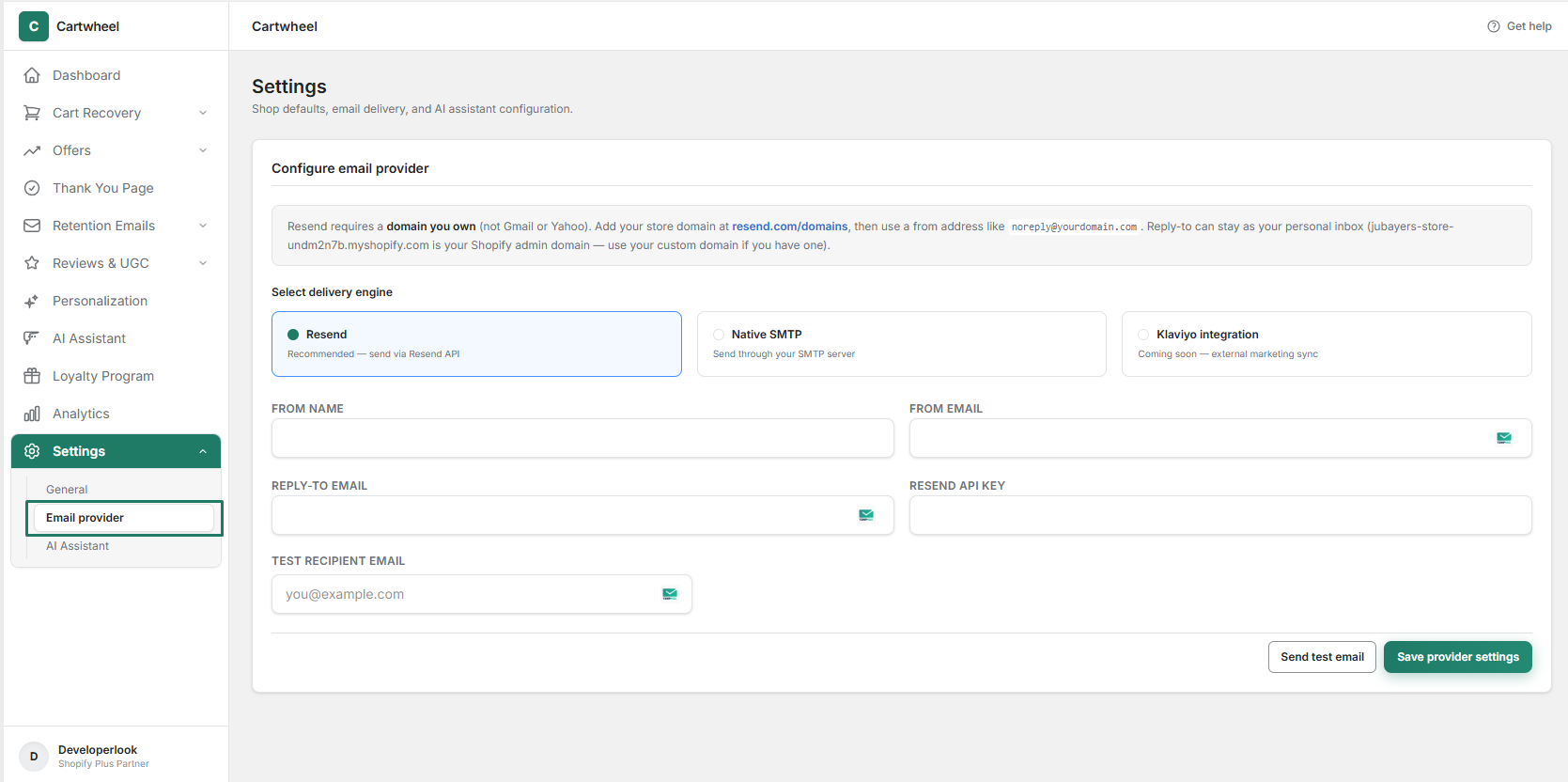The image size is (1568, 782).
Task: Click mail icon in Reply-To Email field
Action: click(866, 515)
